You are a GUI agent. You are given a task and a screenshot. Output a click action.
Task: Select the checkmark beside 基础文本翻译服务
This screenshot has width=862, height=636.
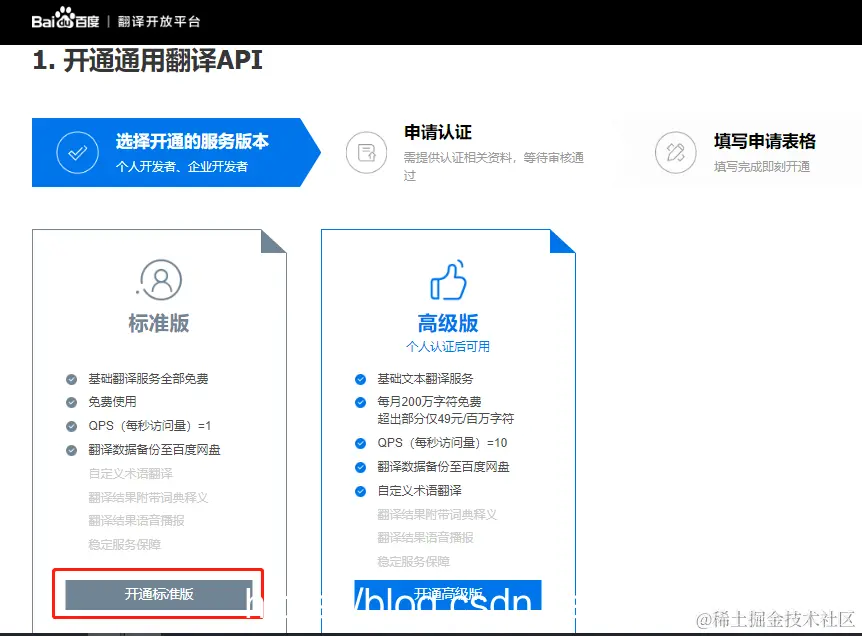coord(360,380)
